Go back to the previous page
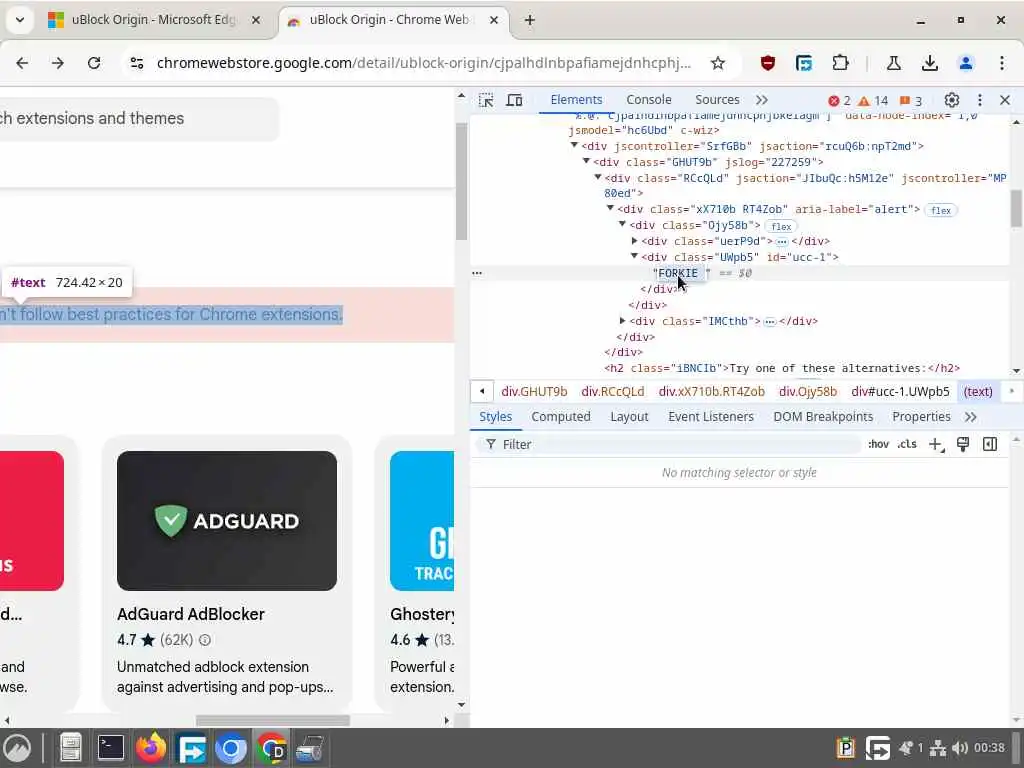The height and width of the screenshot is (768, 1024). click(22, 63)
